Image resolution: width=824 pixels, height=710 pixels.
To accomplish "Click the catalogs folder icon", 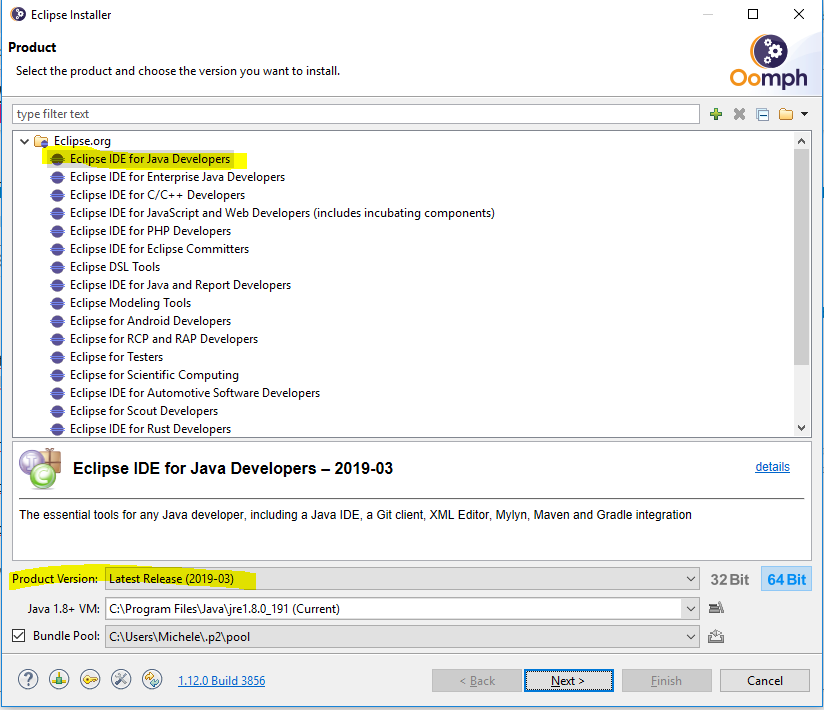I will tap(786, 114).
